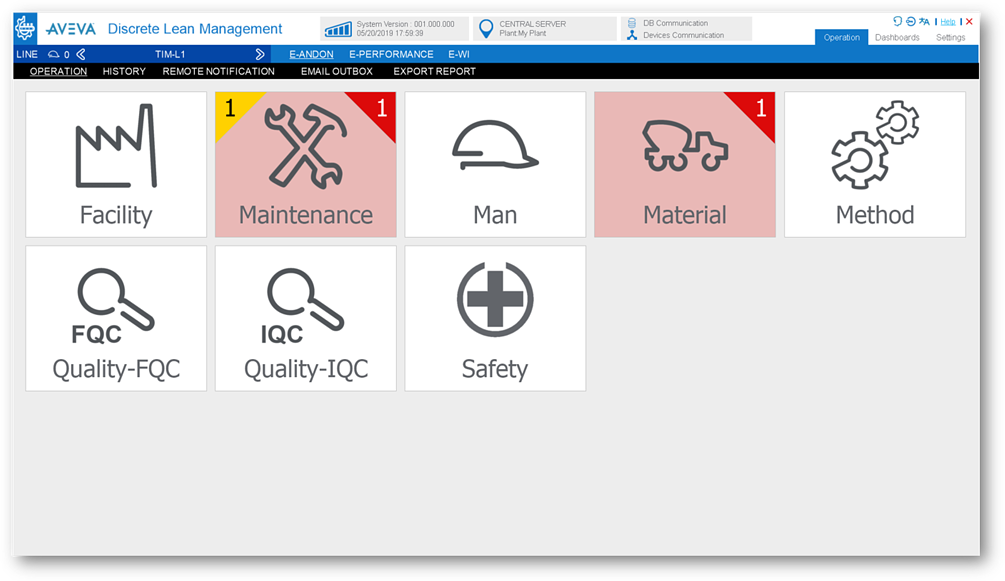
Task: Open the Facility andon tile
Action: click(x=116, y=165)
